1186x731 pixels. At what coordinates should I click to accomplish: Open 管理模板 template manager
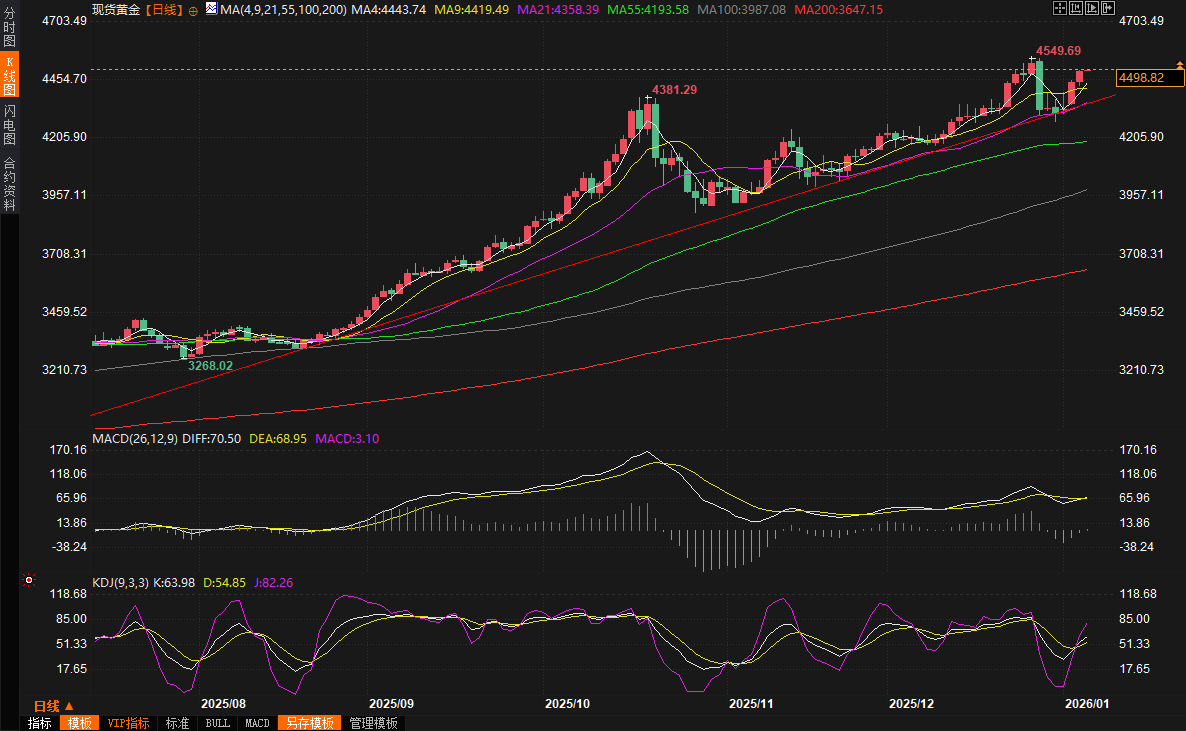[374, 723]
